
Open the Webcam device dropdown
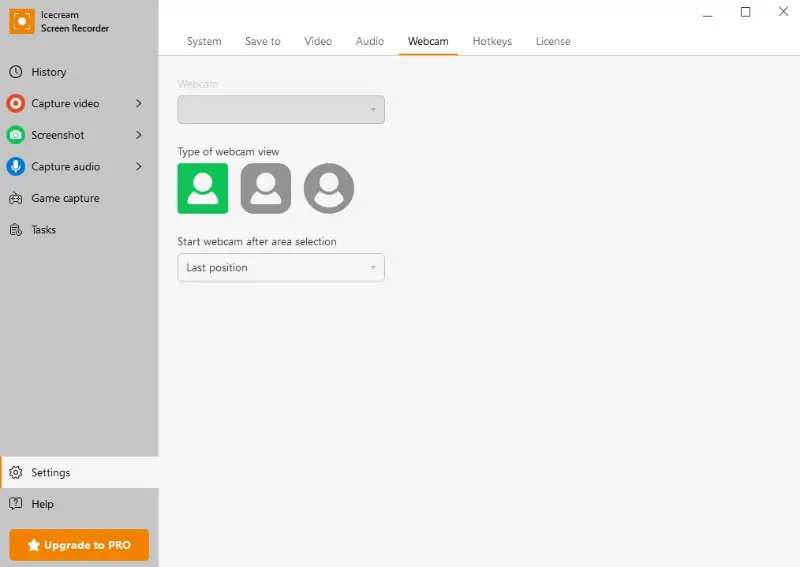tap(281, 109)
